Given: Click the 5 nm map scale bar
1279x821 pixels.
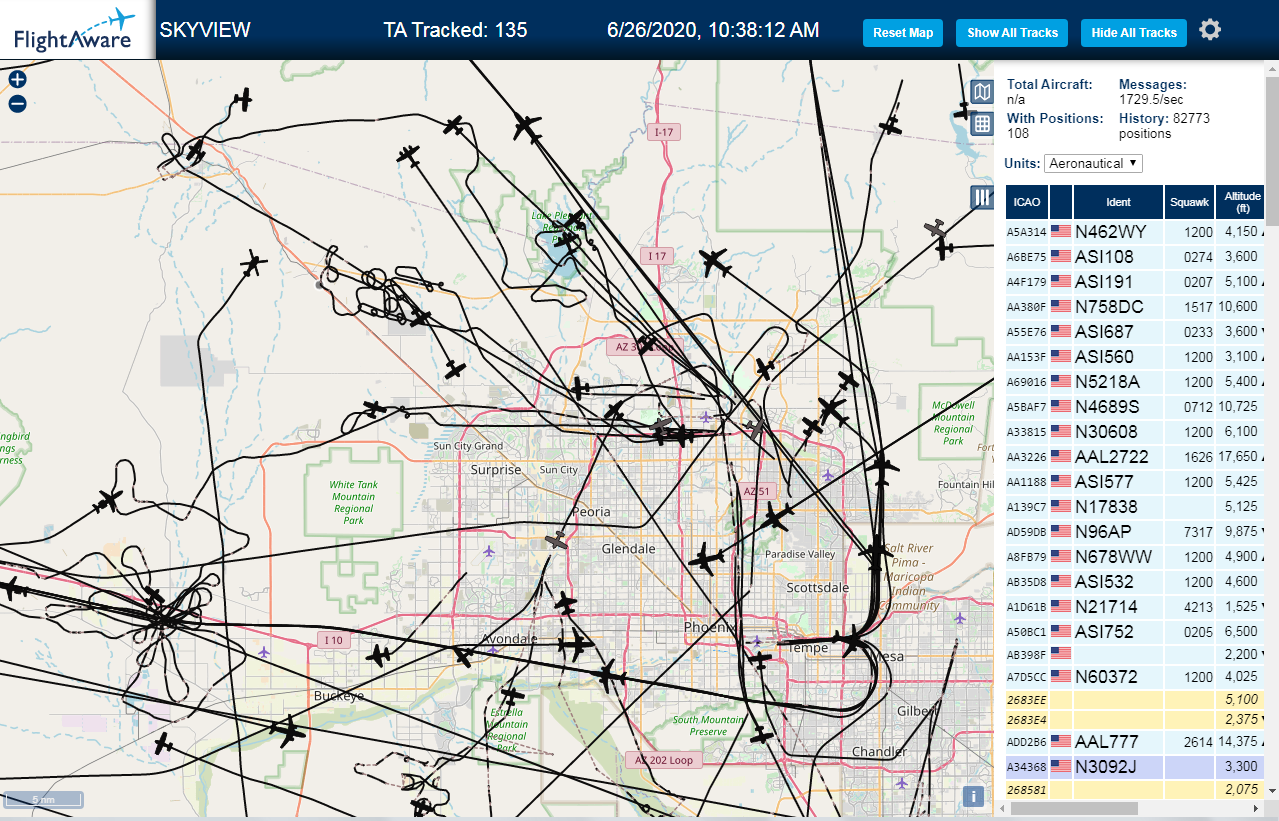Looking at the screenshot, I should click(43, 799).
